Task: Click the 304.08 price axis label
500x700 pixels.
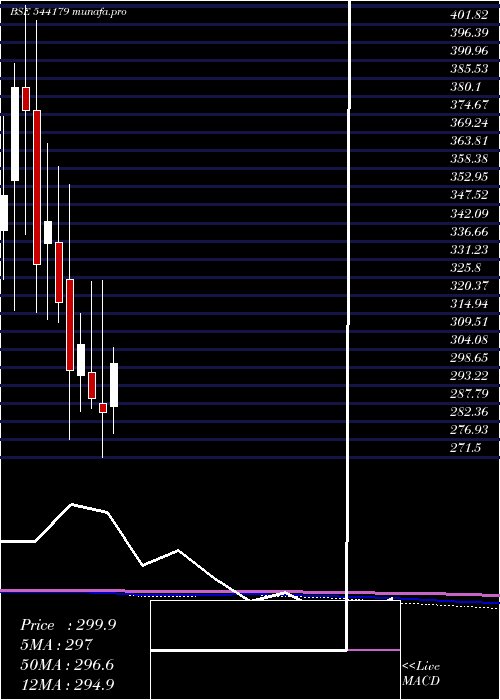Action: [468, 339]
